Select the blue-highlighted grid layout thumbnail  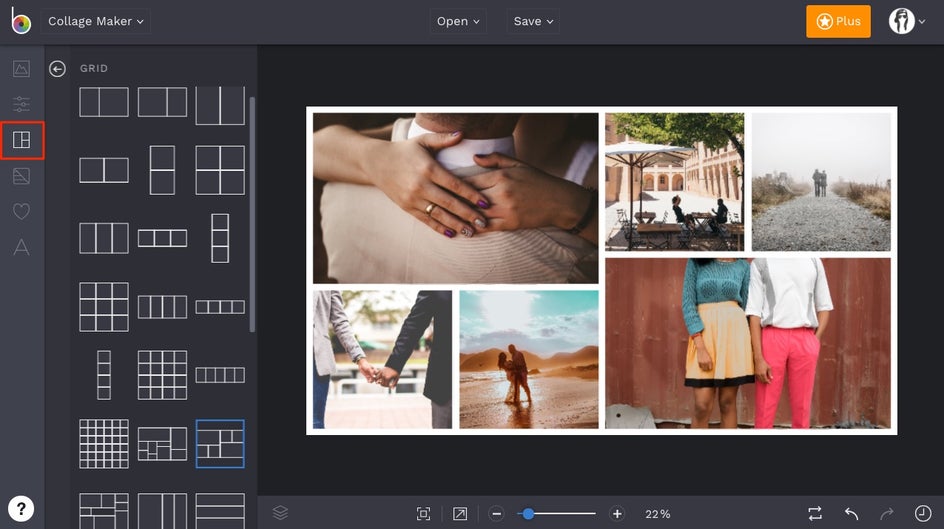pos(220,443)
